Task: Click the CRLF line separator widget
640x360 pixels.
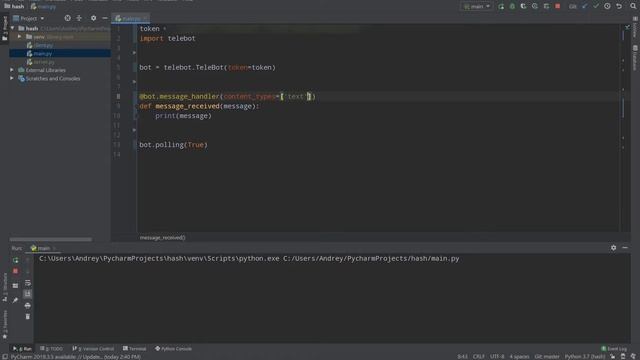Action: click(x=478, y=357)
